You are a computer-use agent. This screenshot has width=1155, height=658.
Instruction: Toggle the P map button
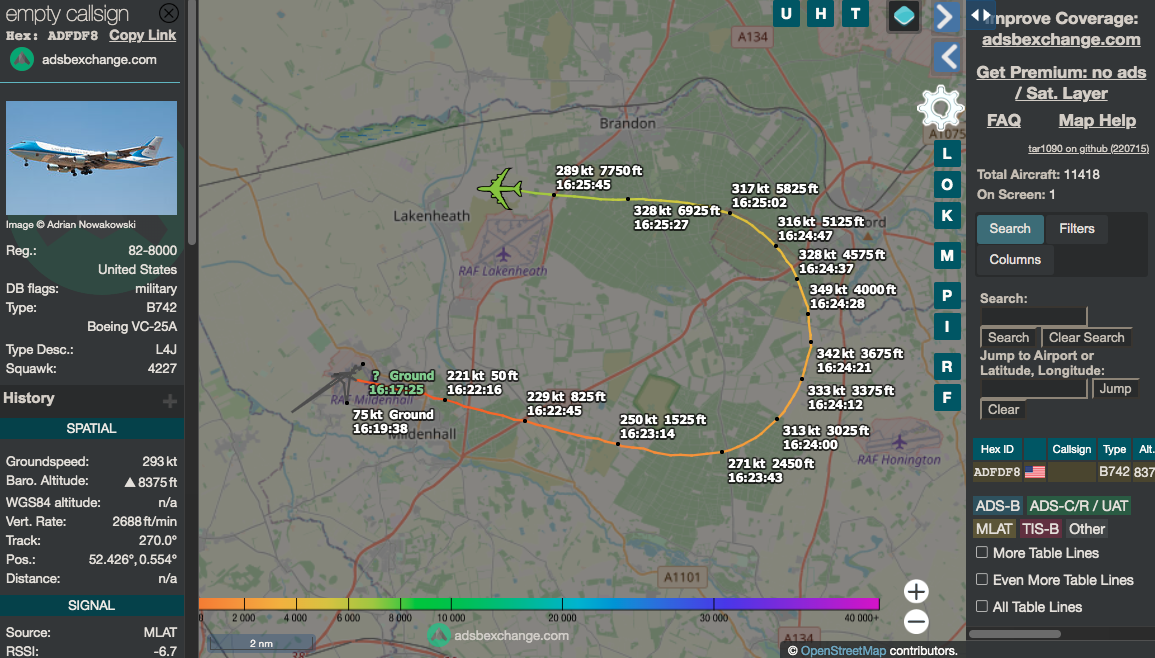pyautogui.click(x=947, y=295)
